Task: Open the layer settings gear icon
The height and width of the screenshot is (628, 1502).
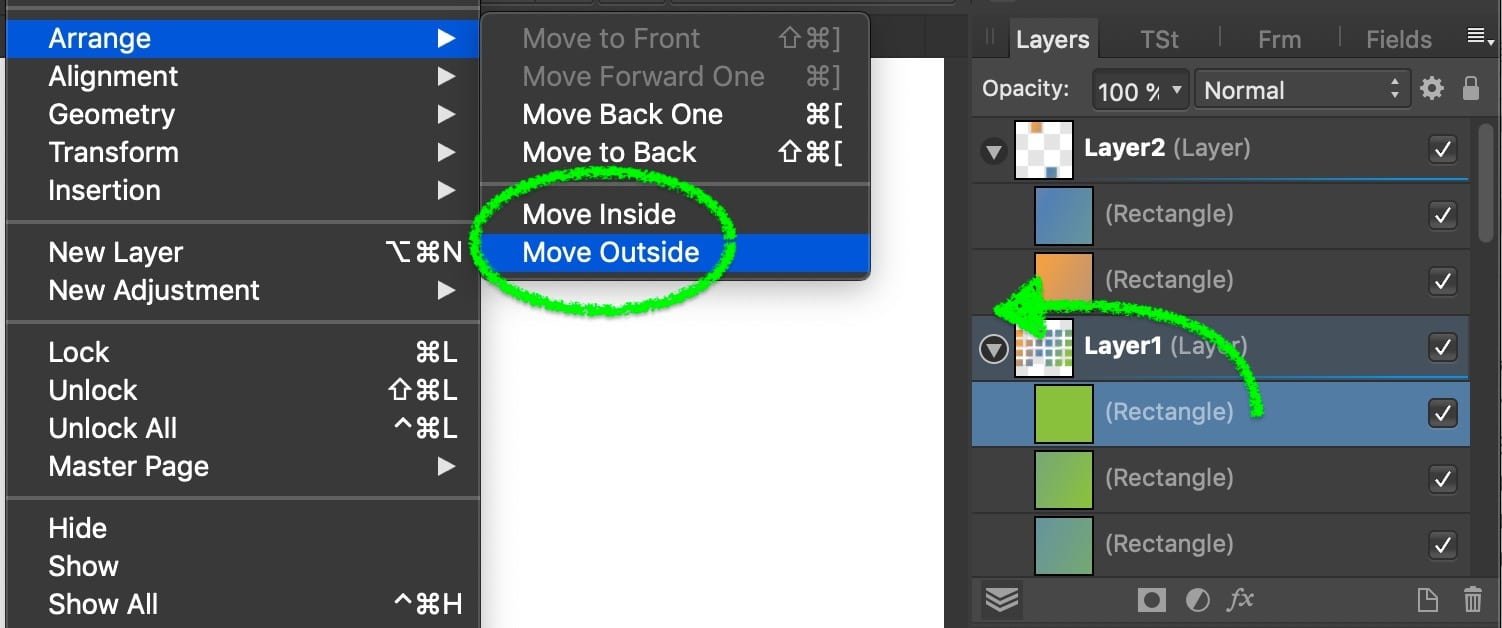Action: click(1432, 89)
